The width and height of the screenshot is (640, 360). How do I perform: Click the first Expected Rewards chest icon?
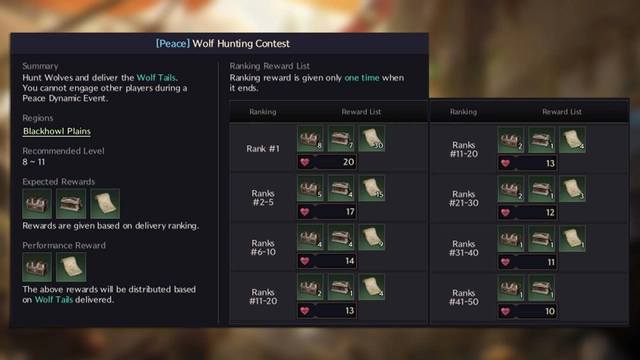point(37,204)
